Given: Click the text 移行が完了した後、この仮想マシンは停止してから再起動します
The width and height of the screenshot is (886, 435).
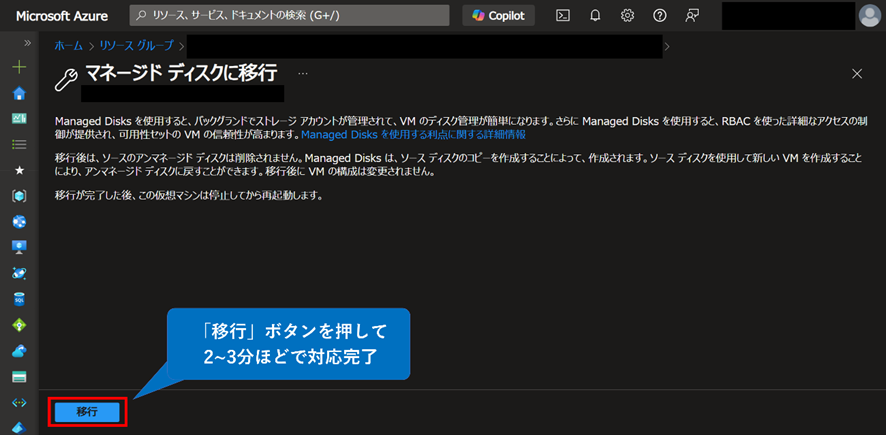Looking at the screenshot, I should [x=189, y=196].
